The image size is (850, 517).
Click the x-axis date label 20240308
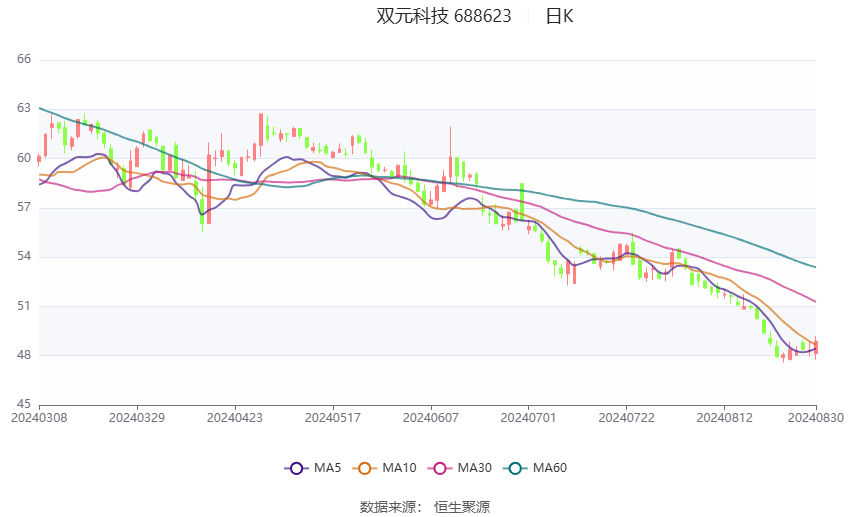pos(39,418)
